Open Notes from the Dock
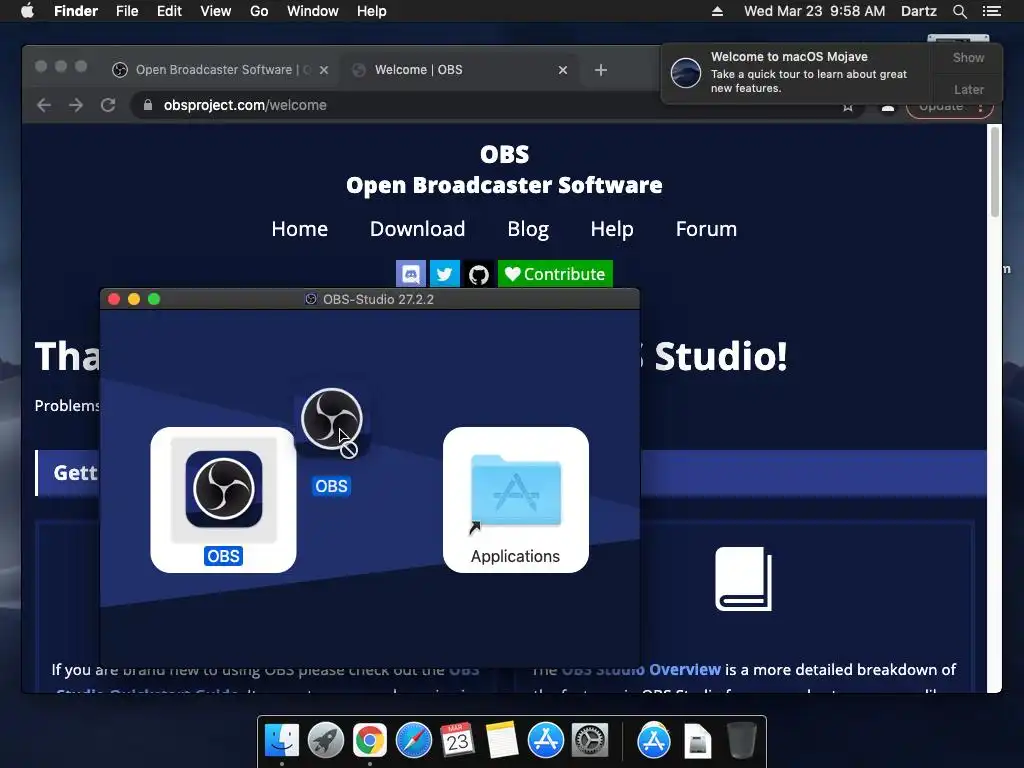The height and width of the screenshot is (768, 1024). [502, 741]
